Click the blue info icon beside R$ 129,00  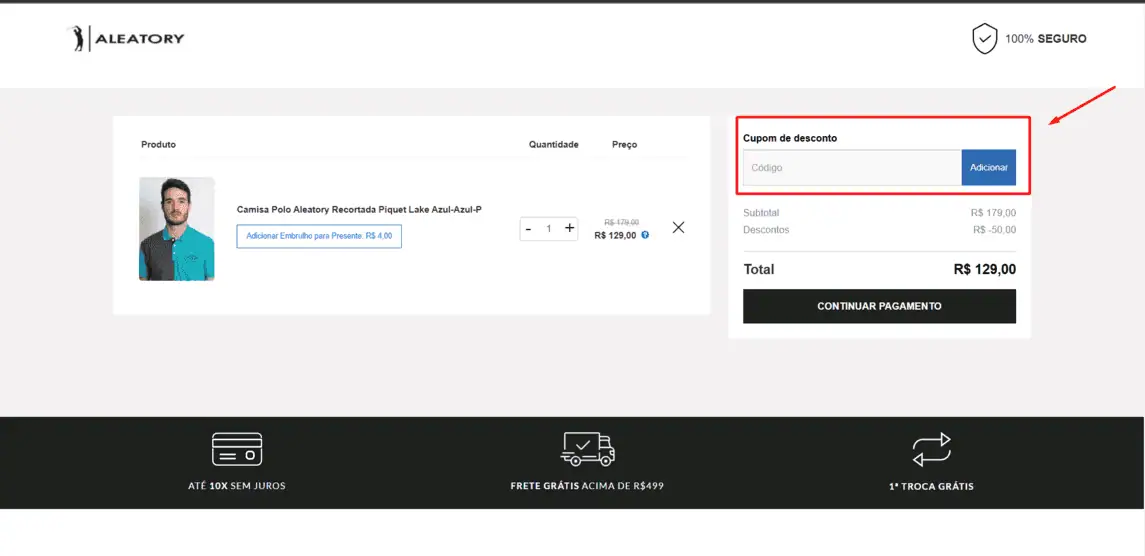[645, 235]
